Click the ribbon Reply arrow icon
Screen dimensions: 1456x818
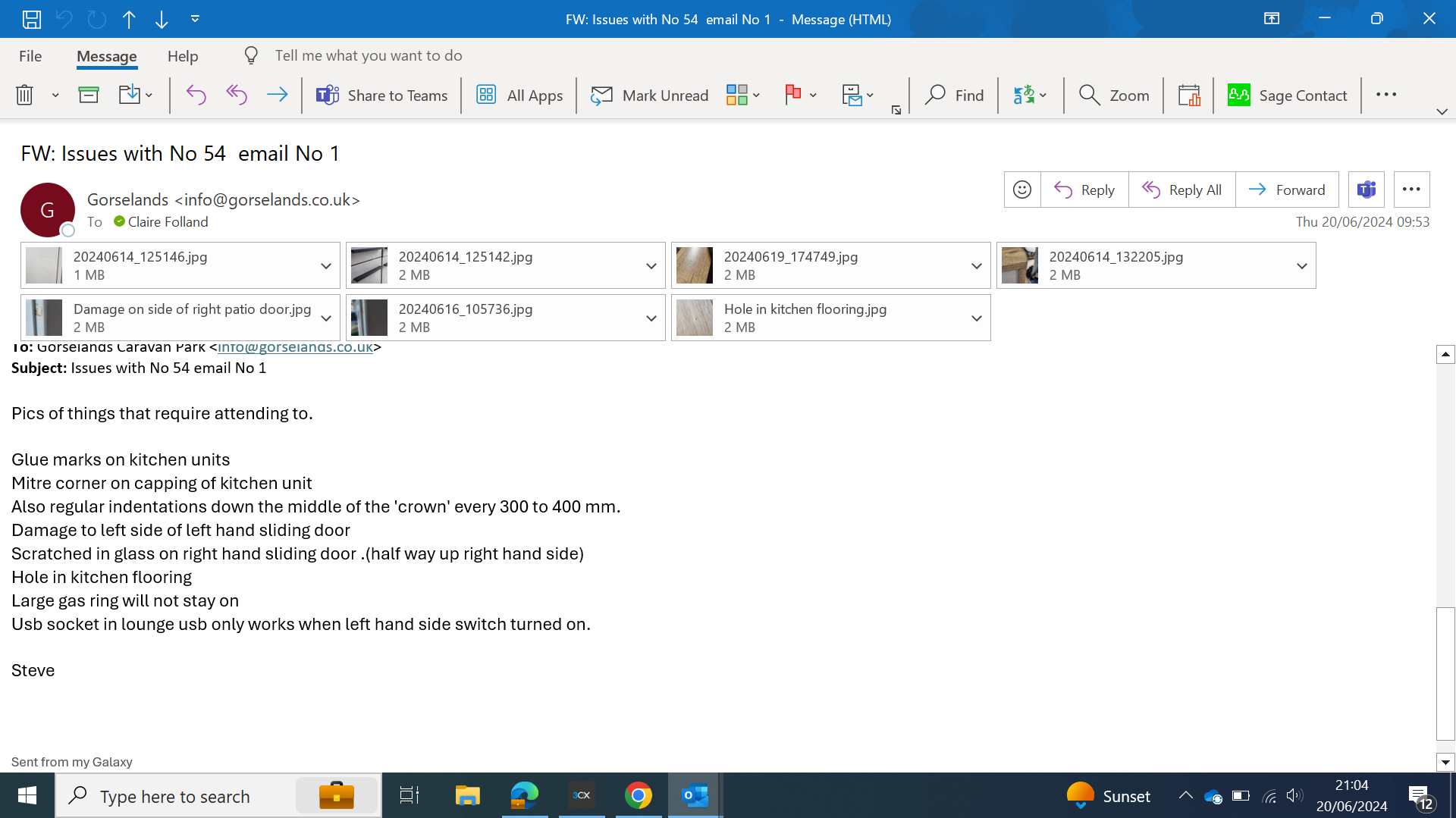[x=196, y=95]
